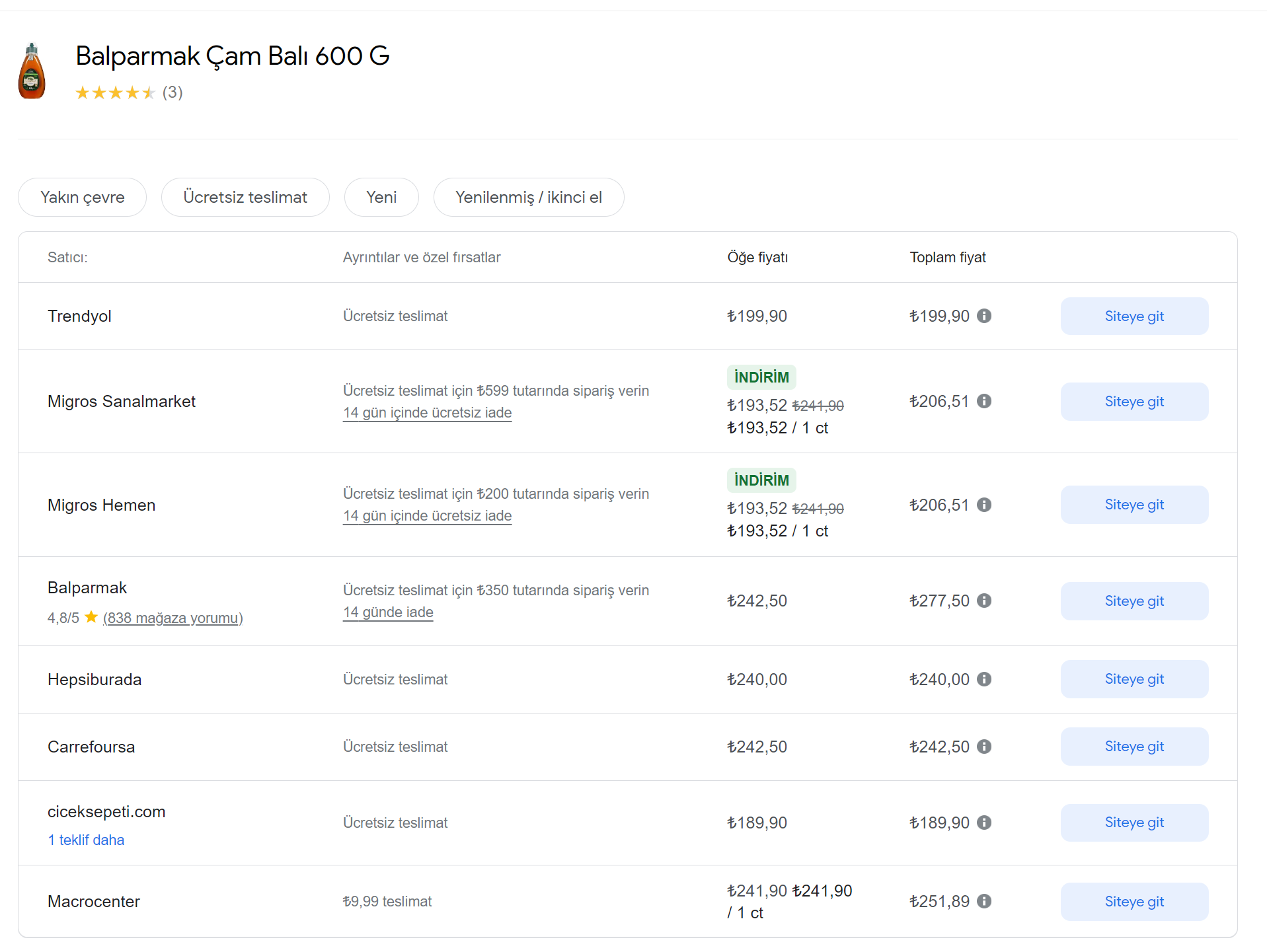Image resolution: width=1267 pixels, height=952 pixels.
Task: Open Migros Sanalmarket '14 gün içinde ücretsiz iade' link
Action: point(427,413)
